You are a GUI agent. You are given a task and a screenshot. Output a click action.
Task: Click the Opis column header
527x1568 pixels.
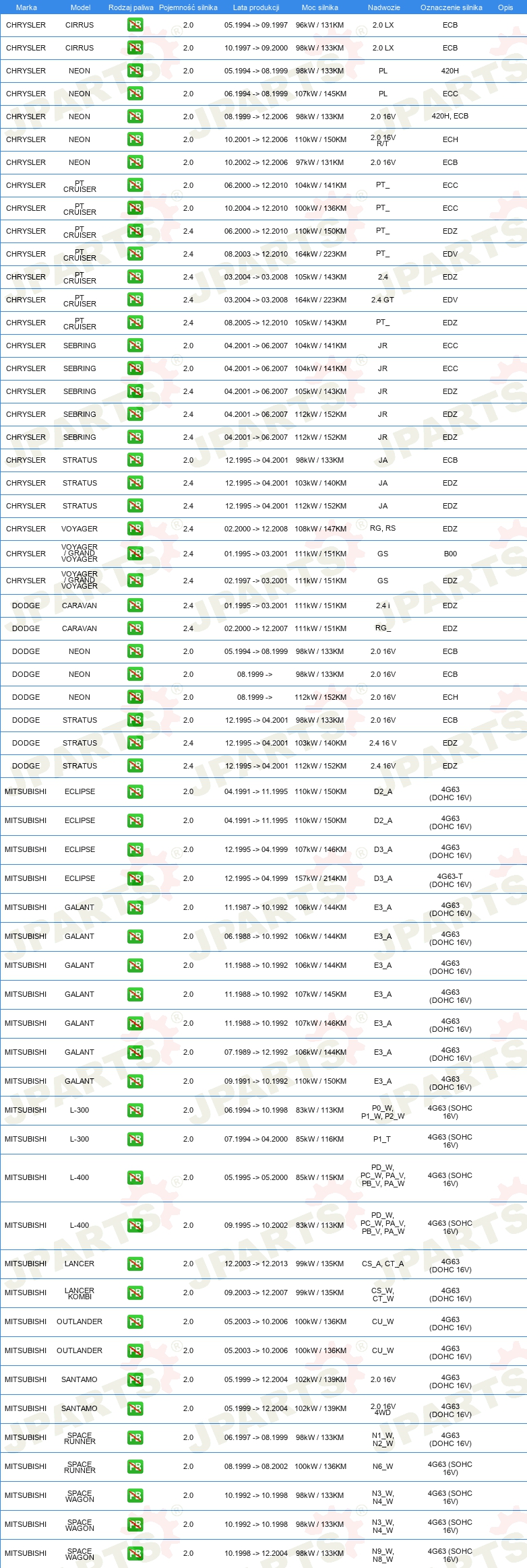tap(505, 7)
